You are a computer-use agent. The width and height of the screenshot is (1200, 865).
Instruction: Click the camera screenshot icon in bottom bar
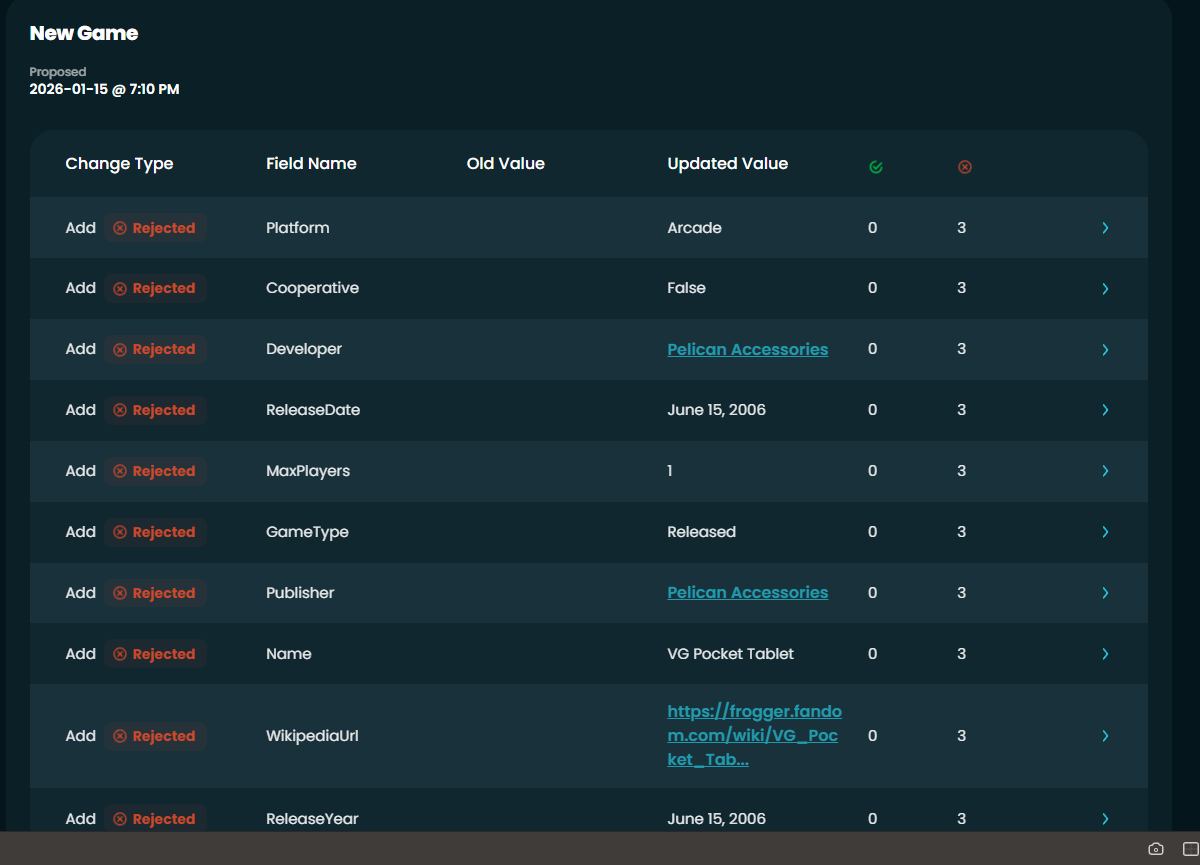click(x=1156, y=849)
